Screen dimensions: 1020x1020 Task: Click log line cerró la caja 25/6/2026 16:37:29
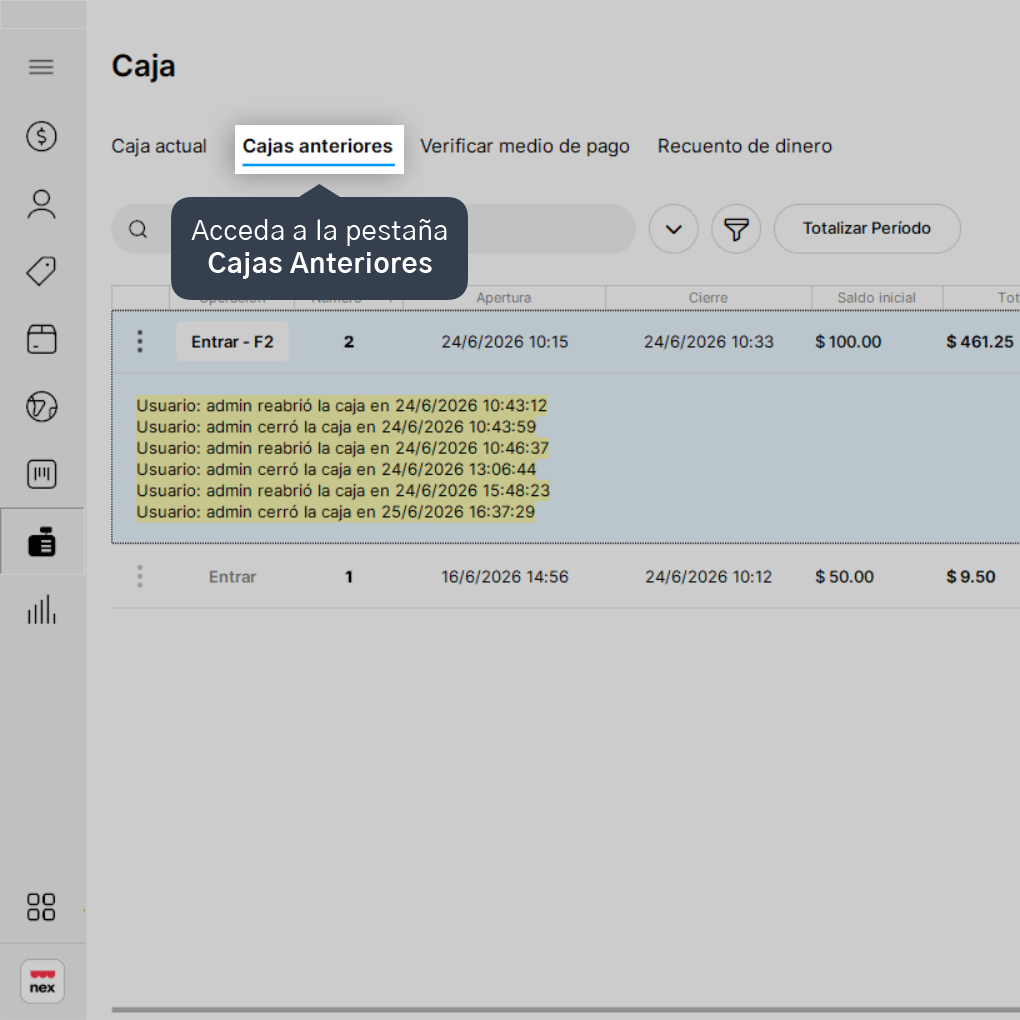(335, 512)
